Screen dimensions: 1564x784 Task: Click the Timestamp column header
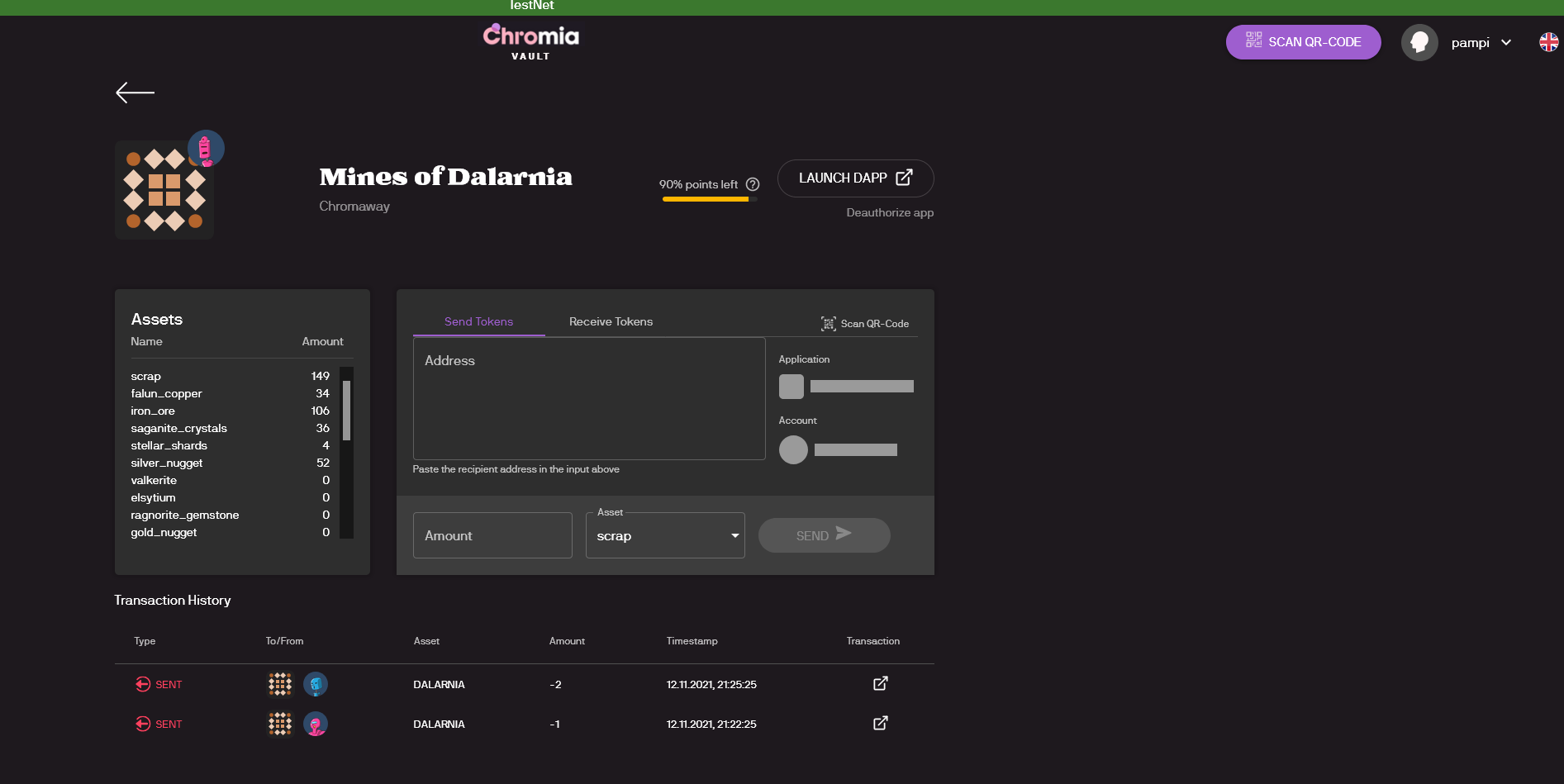(692, 641)
